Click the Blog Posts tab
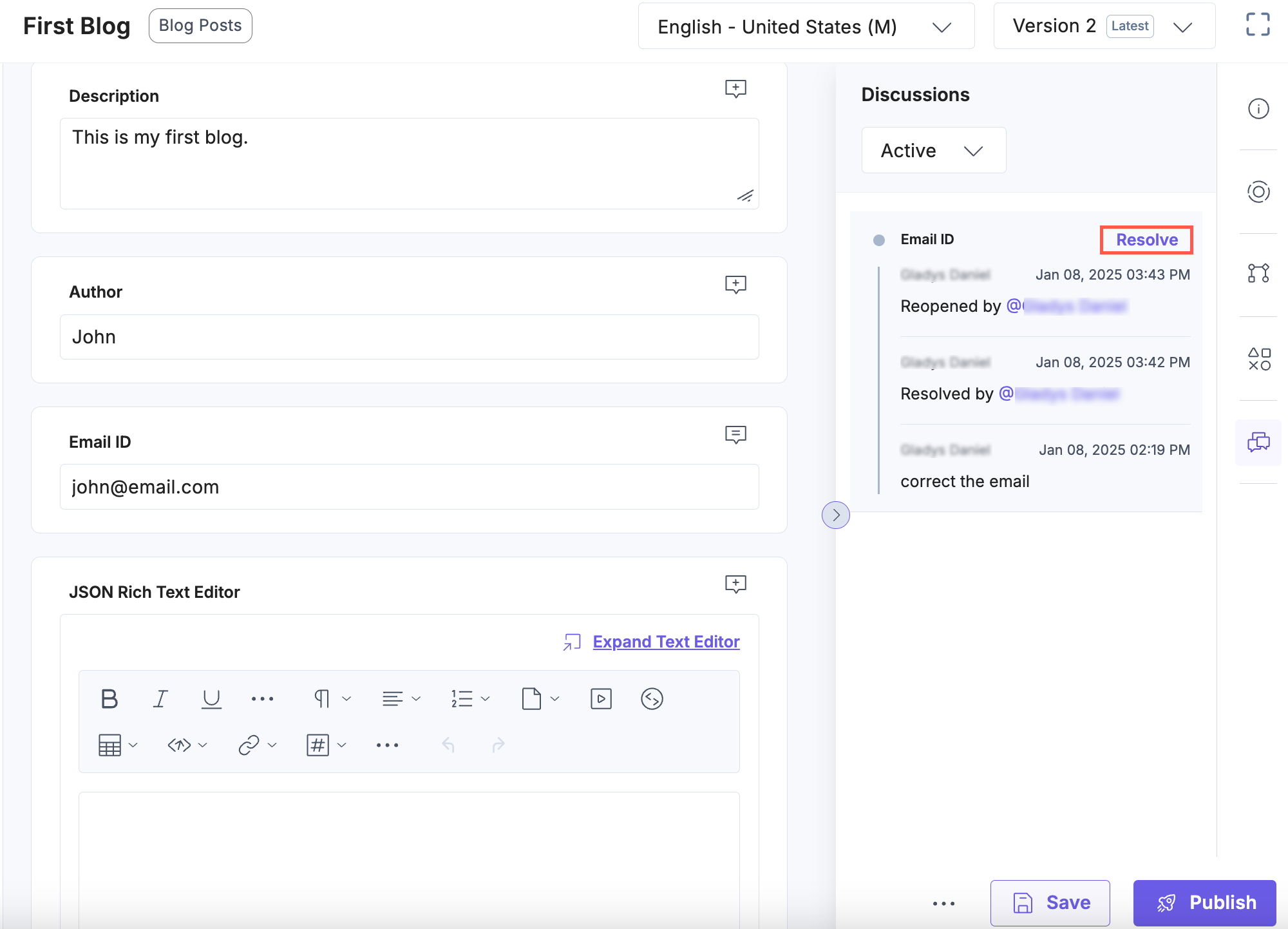 pyautogui.click(x=201, y=26)
